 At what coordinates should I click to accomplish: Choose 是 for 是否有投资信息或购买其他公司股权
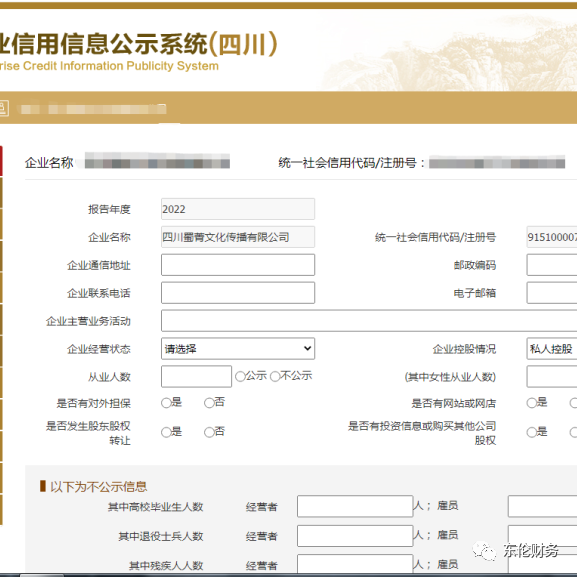click(531, 432)
